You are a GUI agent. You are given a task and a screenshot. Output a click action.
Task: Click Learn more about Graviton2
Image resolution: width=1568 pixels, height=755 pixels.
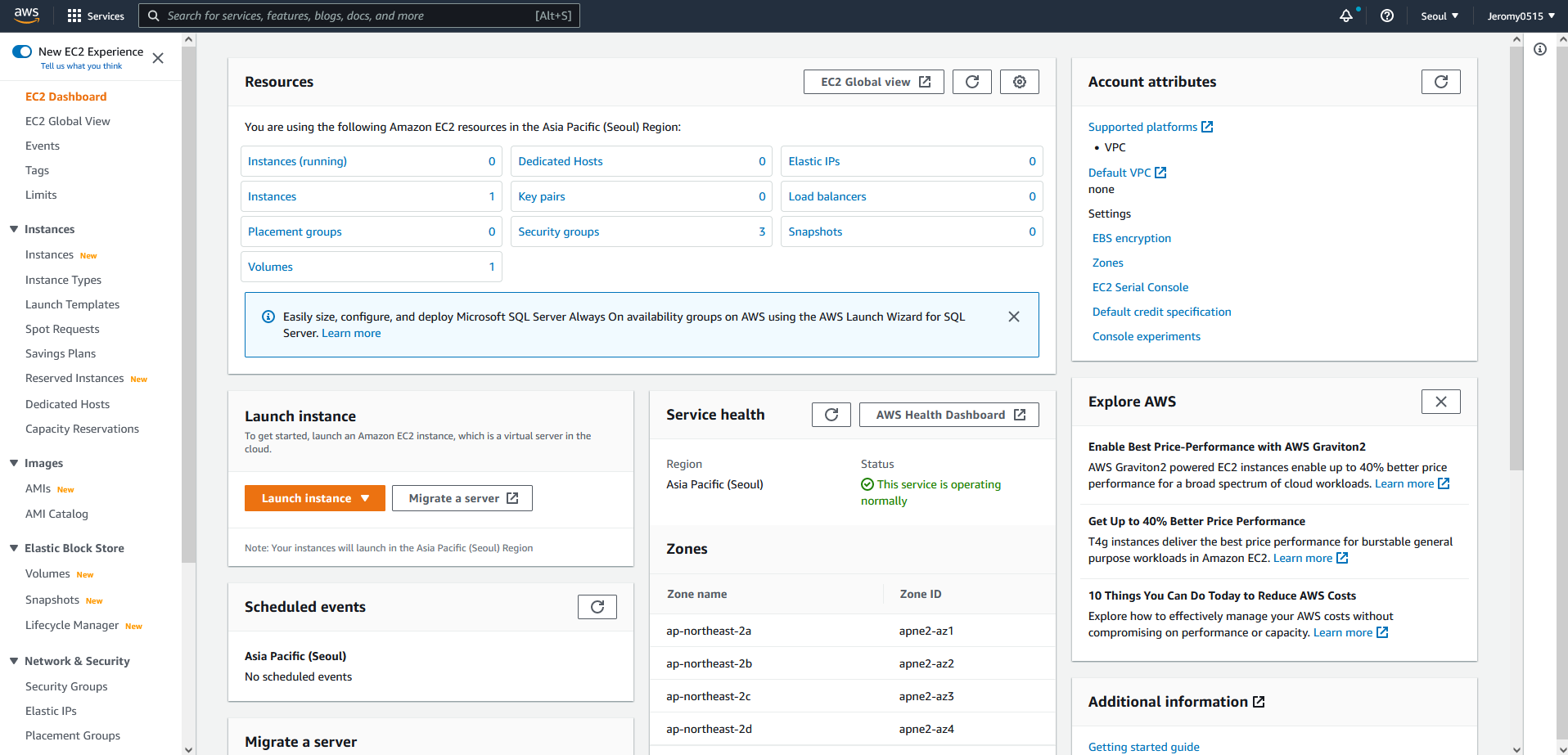click(1413, 483)
